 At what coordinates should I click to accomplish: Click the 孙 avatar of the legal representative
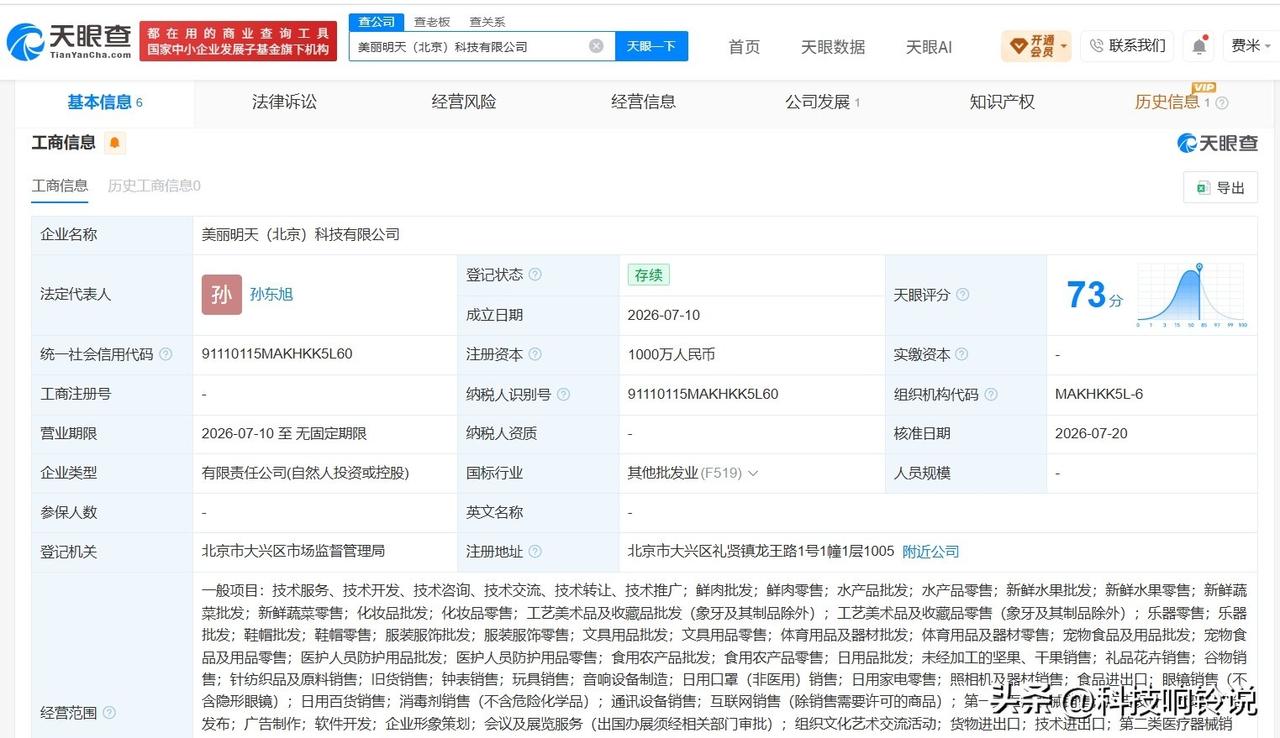click(x=222, y=295)
